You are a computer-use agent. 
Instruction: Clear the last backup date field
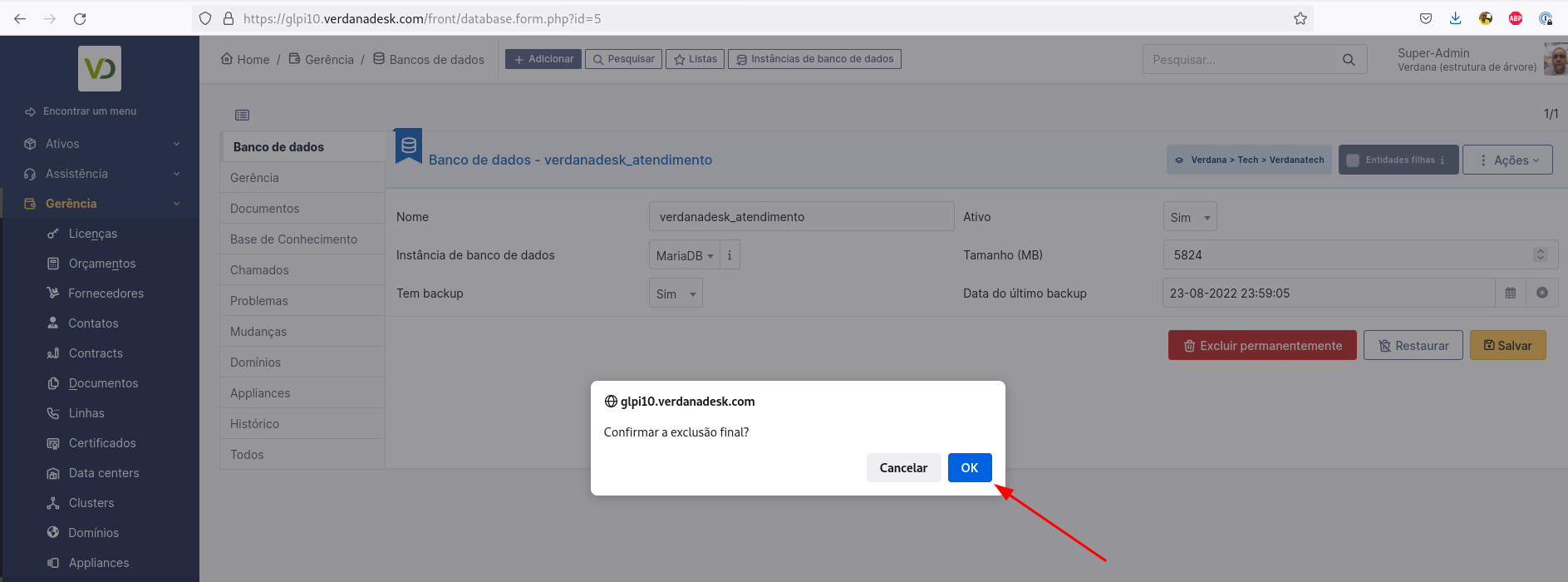(1542, 293)
